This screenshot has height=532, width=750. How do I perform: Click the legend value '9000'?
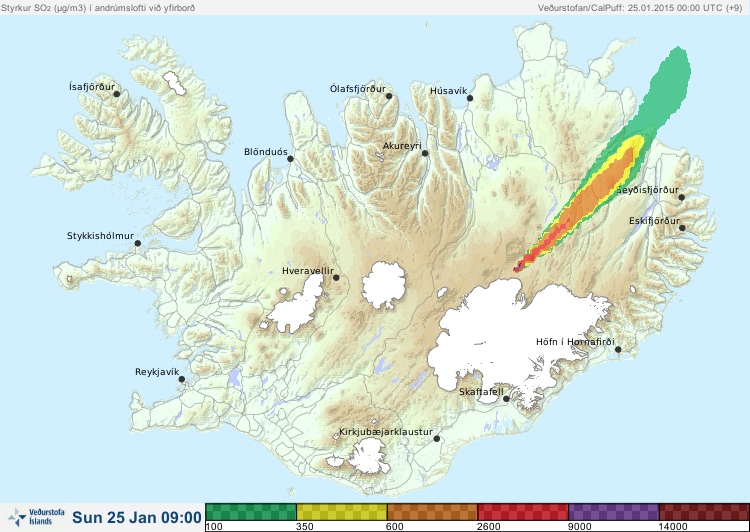[x=580, y=527]
